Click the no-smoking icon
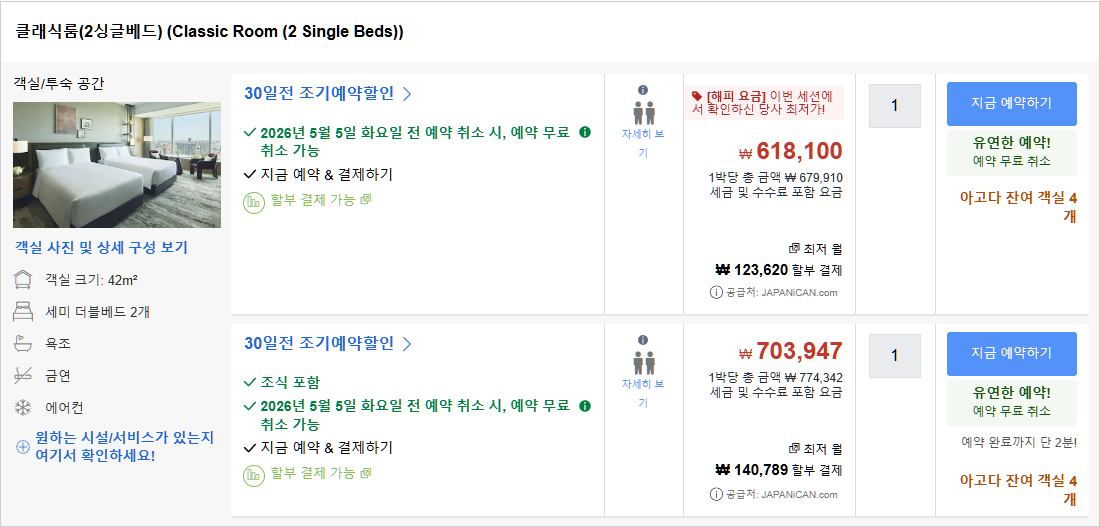The width and height of the screenshot is (1100, 527). [x=24, y=376]
